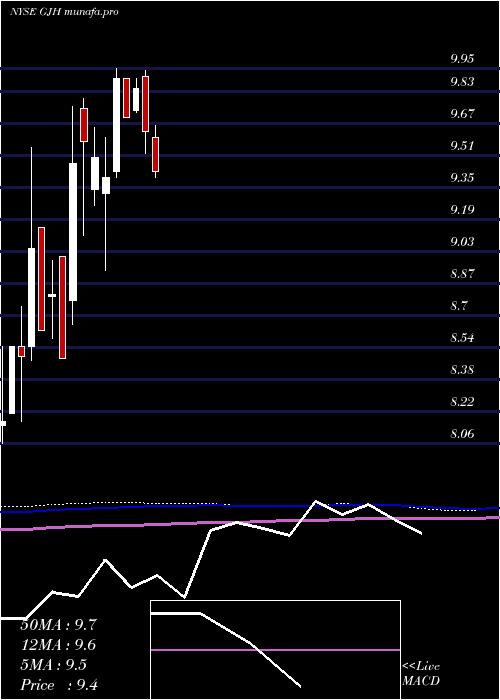Screen dimensions: 500x700
Task: Click the blue moving average line
Action: (250, 506)
